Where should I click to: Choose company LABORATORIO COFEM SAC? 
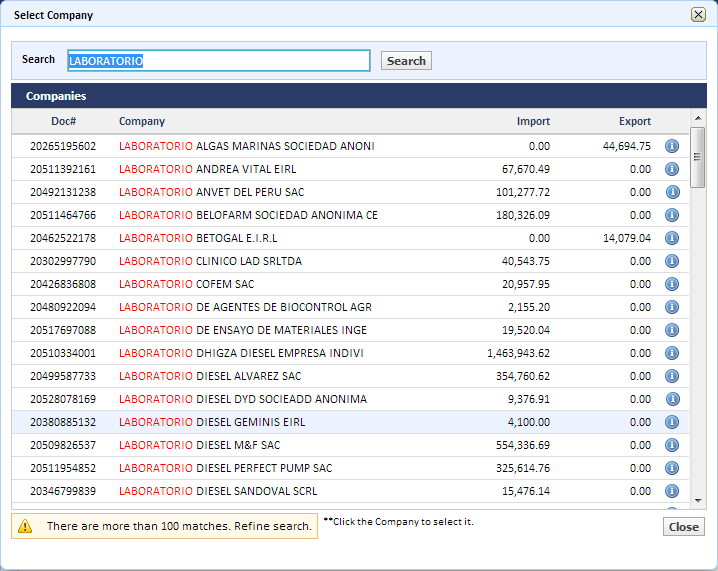186,284
